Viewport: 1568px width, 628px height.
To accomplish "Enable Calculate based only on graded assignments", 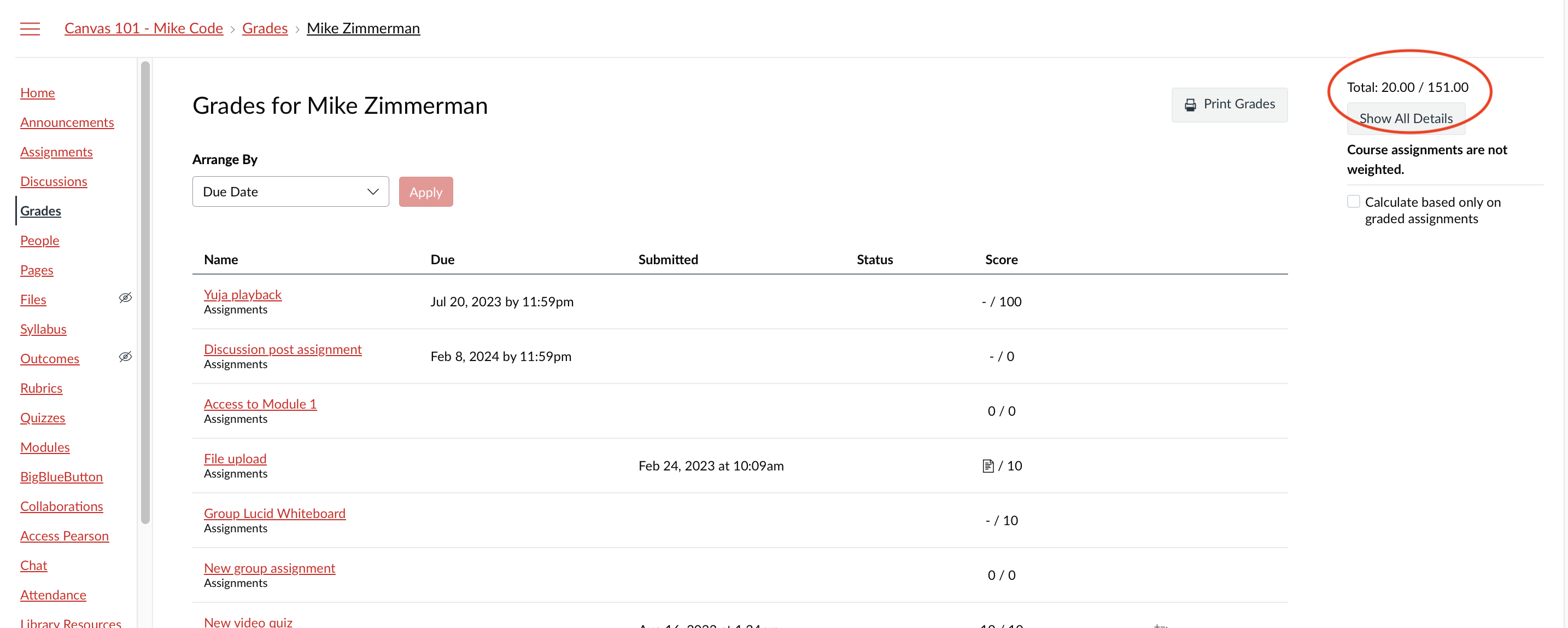I will pos(1353,202).
